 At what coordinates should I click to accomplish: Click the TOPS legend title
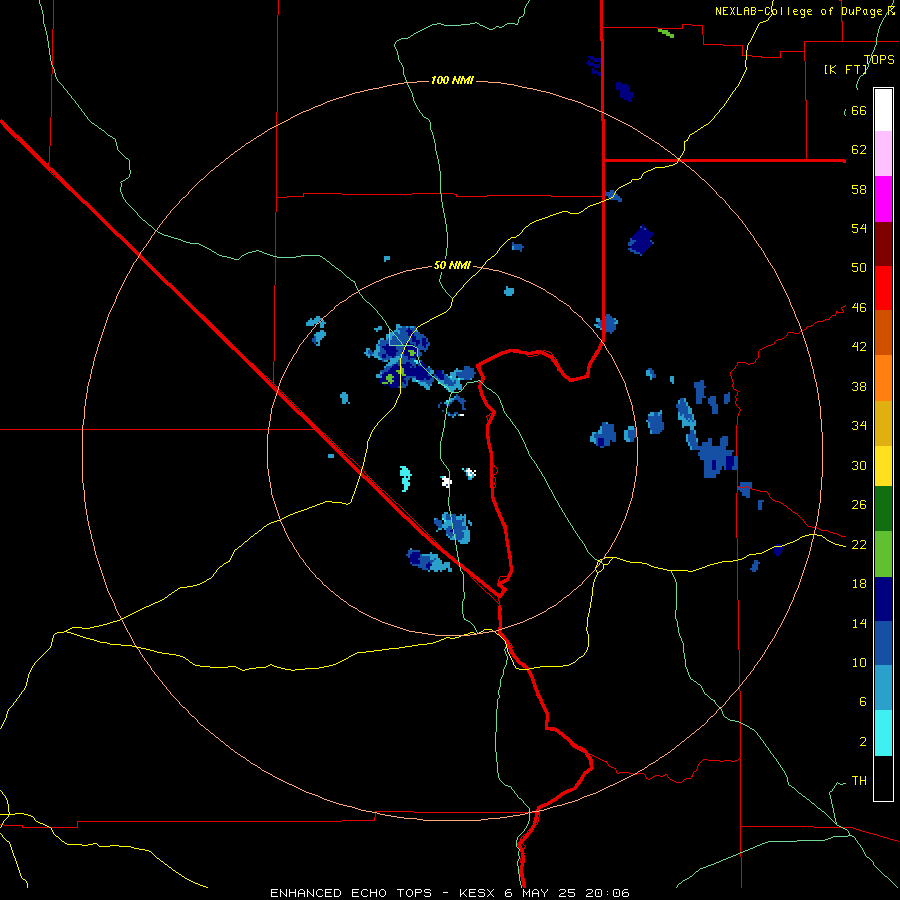[879, 60]
